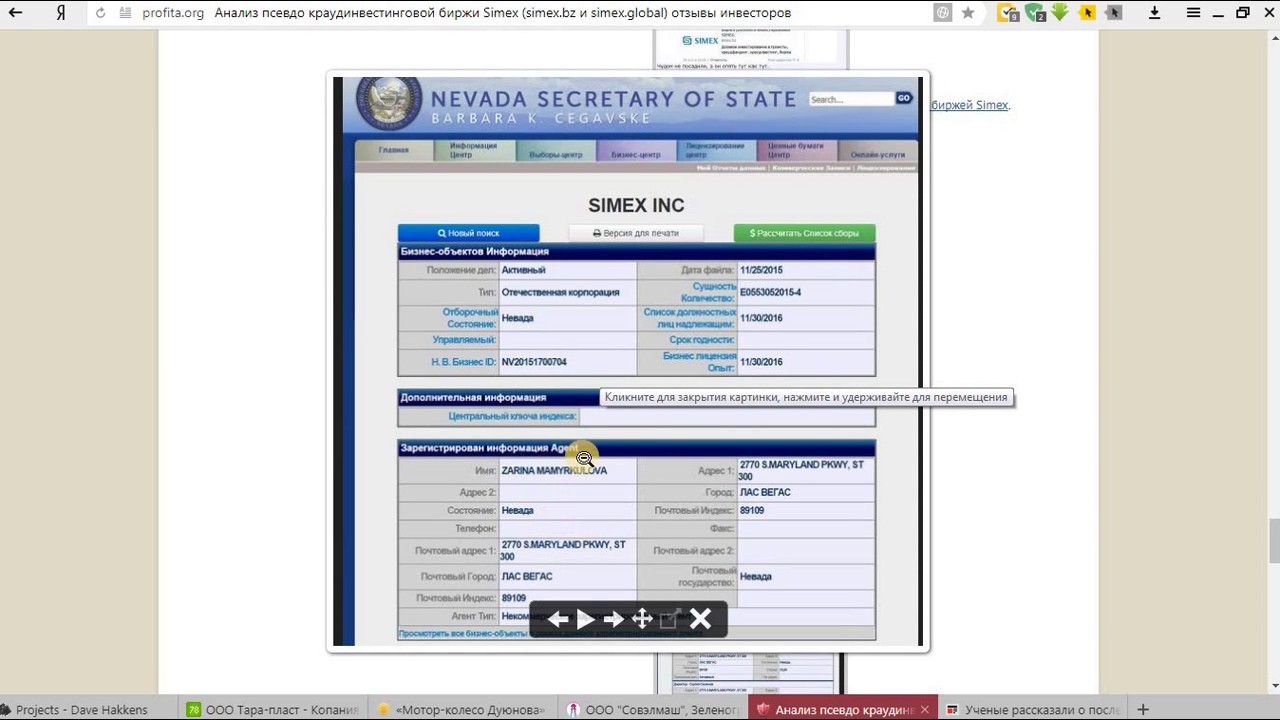Open the Yandex home button

coord(61,13)
